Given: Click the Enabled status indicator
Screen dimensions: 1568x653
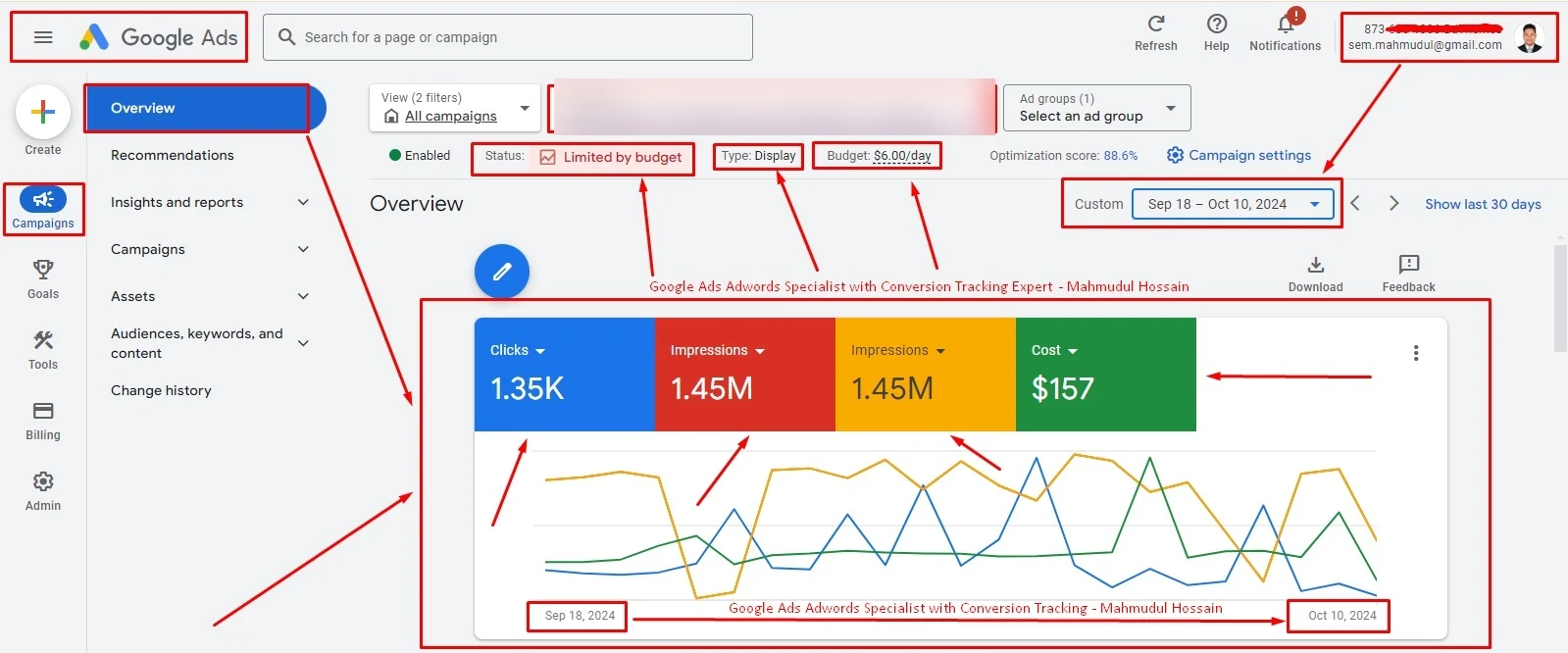Looking at the screenshot, I should point(420,155).
